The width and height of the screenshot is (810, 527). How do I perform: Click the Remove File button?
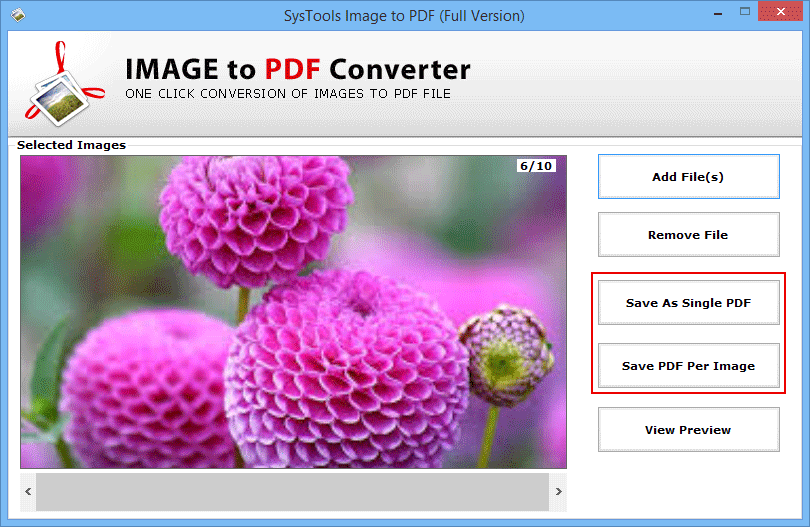pyautogui.click(x=689, y=235)
